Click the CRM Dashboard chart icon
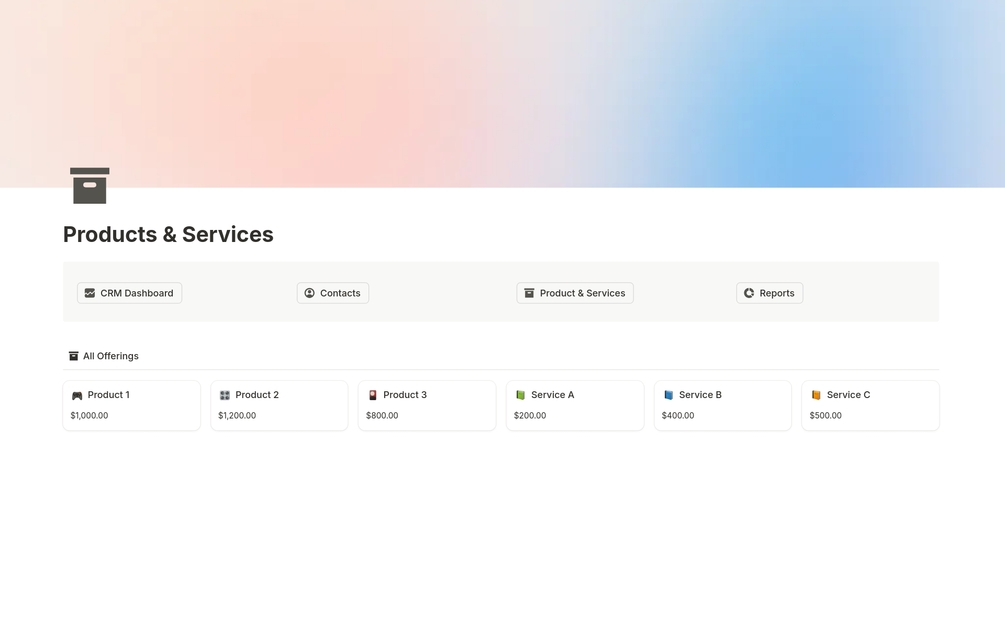 (90, 293)
